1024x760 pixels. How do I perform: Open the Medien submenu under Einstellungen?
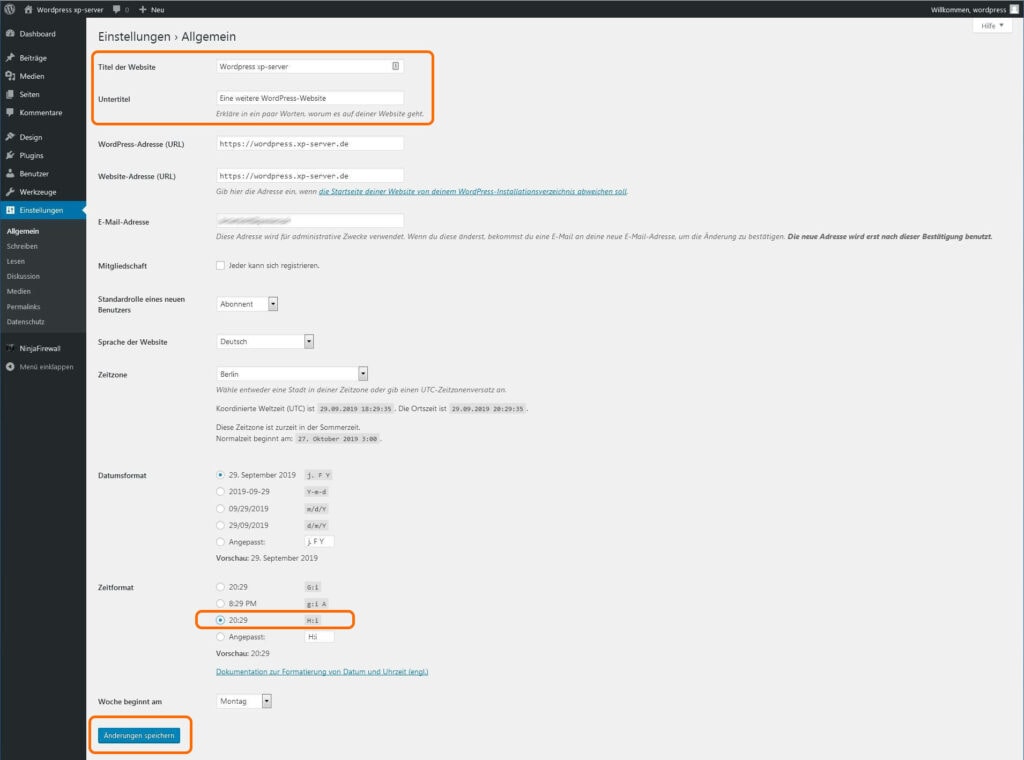(18, 291)
